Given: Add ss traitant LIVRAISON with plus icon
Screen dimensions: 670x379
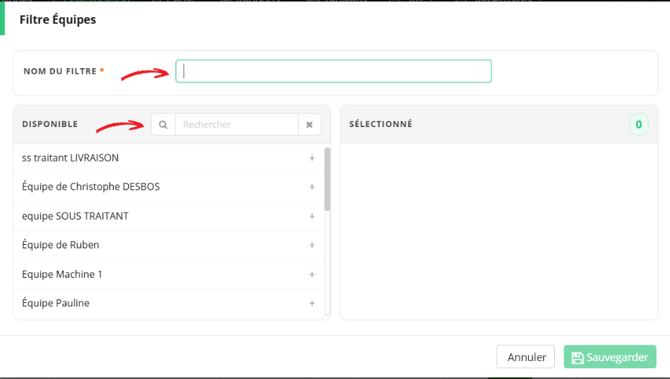Looking at the screenshot, I should (x=312, y=158).
